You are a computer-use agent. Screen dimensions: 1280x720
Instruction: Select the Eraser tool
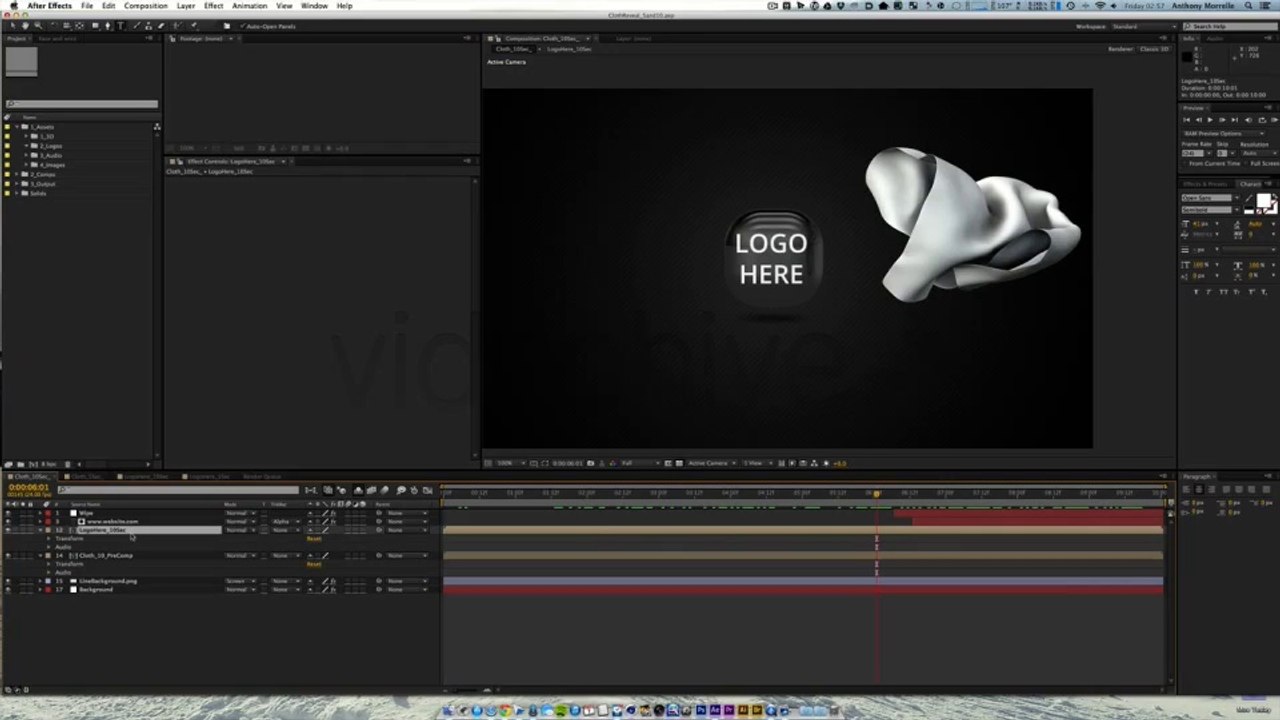(161, 25)
